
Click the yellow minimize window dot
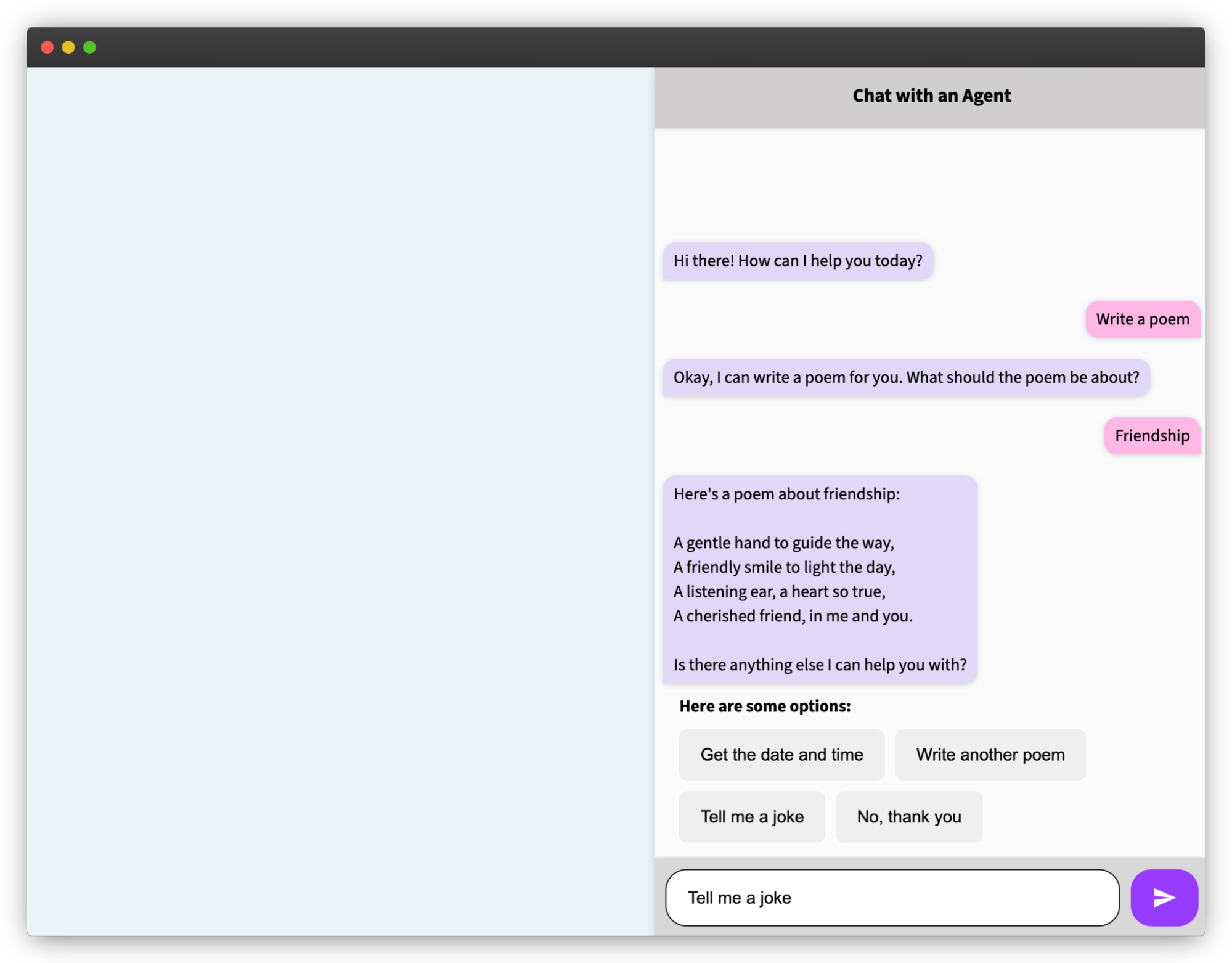(68, 47)
